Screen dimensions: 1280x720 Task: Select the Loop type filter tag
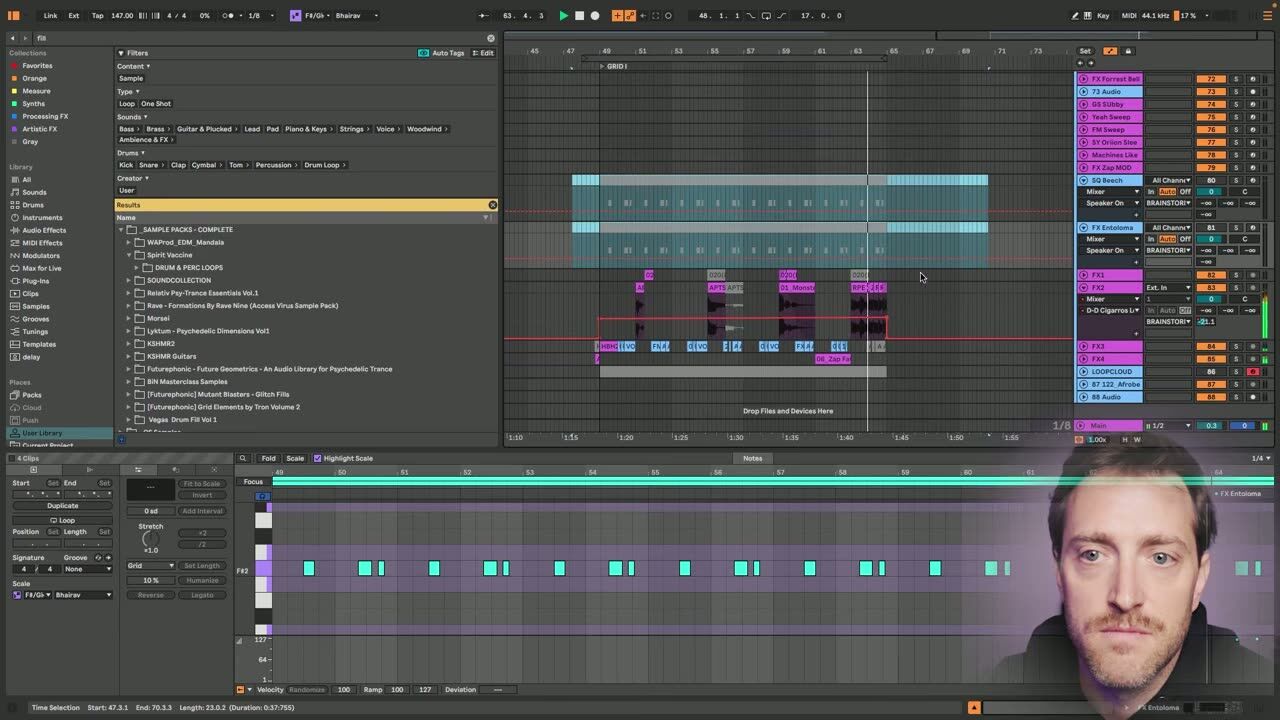coord(127,104)
